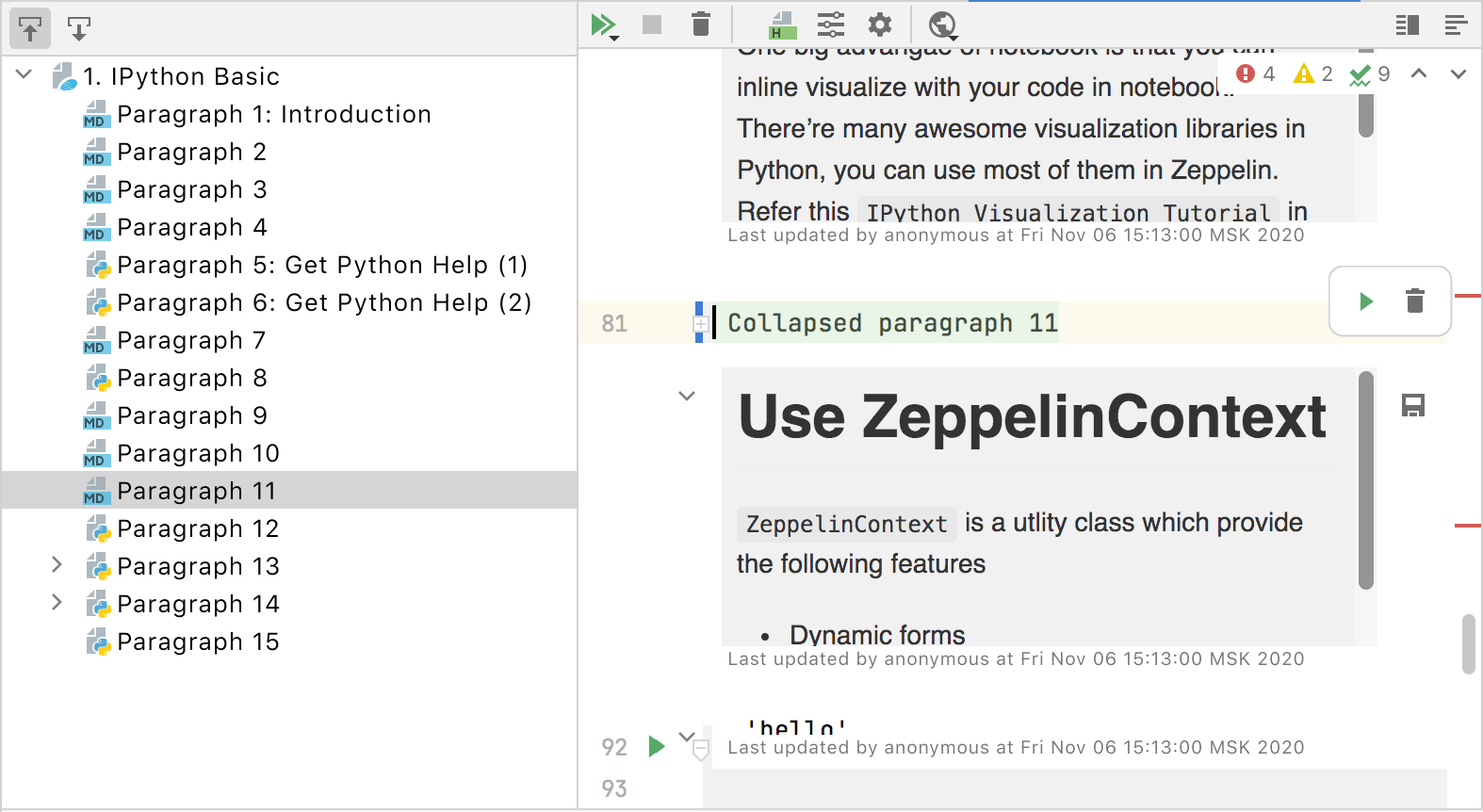Click the upper red error stripe marker
Screen dimensions: 1483x812
pos(1468,296)
